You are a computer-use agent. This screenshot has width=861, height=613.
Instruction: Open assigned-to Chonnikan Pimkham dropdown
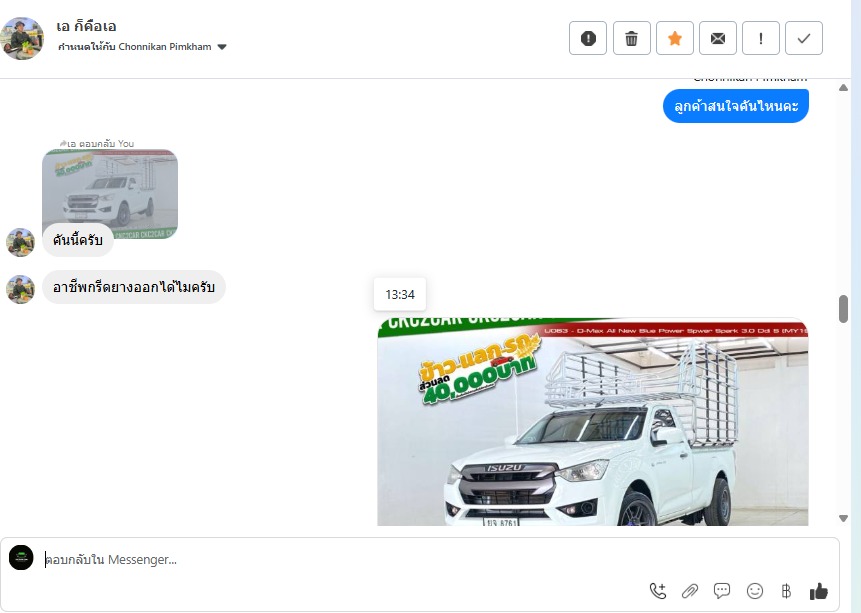(142, 47)
